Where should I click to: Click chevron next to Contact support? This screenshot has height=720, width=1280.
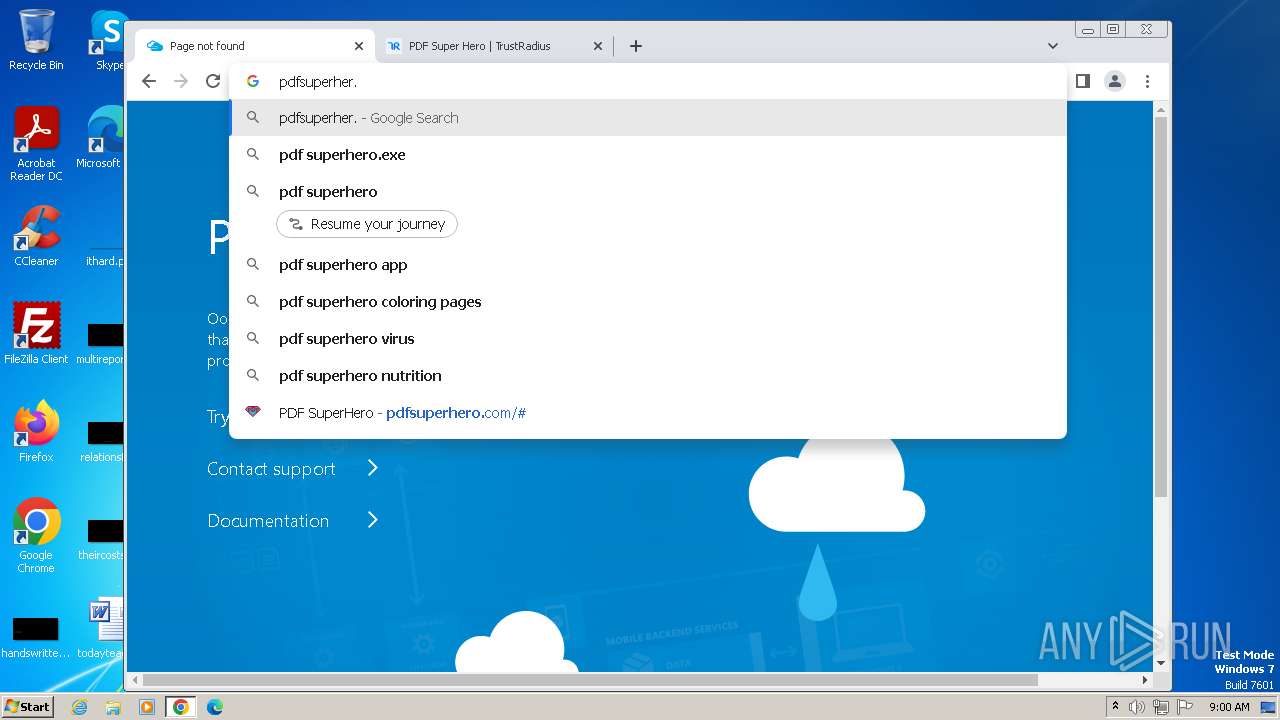pyautogui.click(x=372, y=468)
